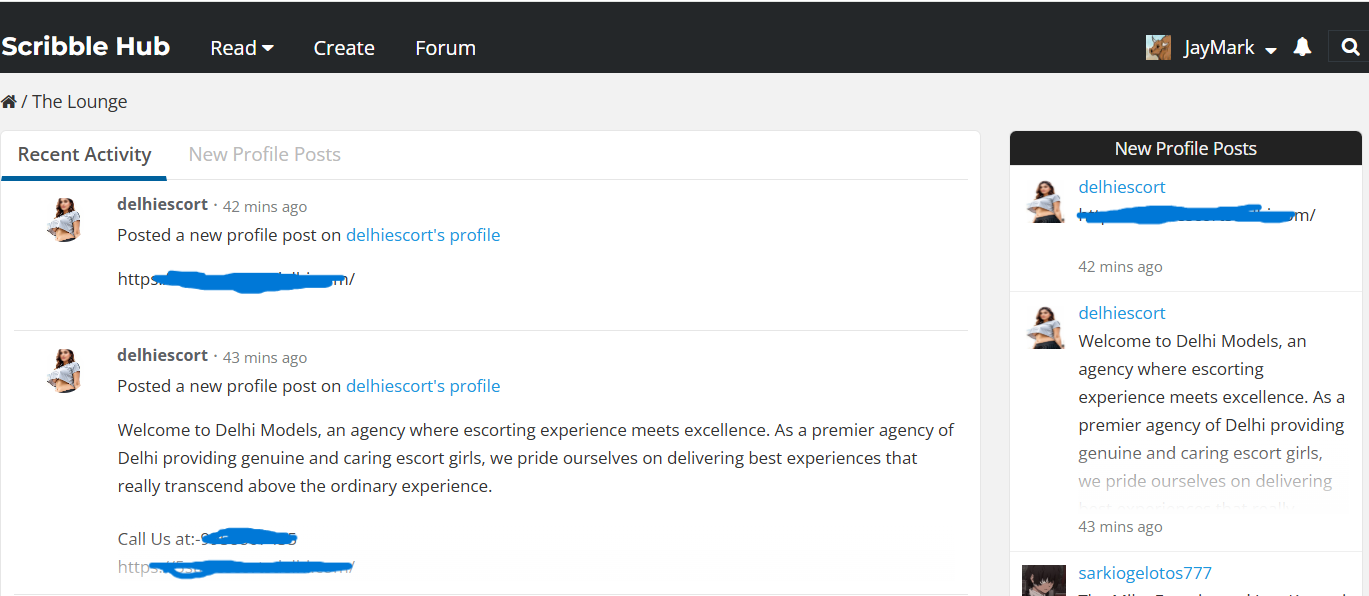Viewport: 1369px width, 596px height.
Task: Switch to the New Profile Posts tab
Action: (264, 155)
